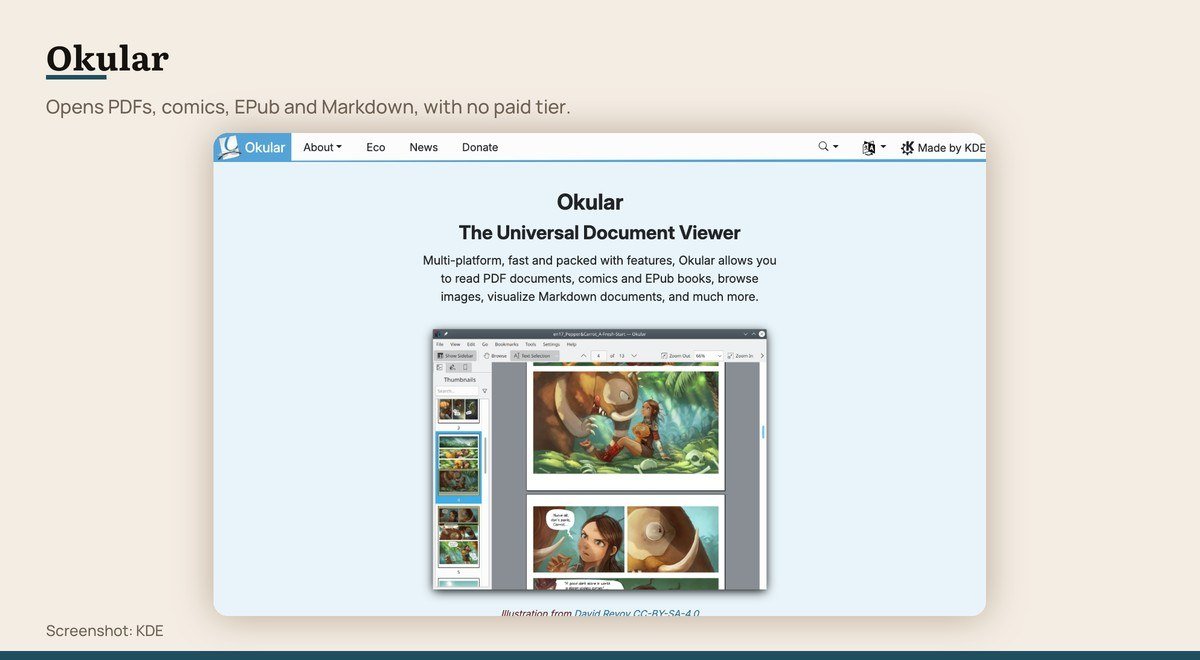Open the Settings menu in Okular

coord(551,344)
